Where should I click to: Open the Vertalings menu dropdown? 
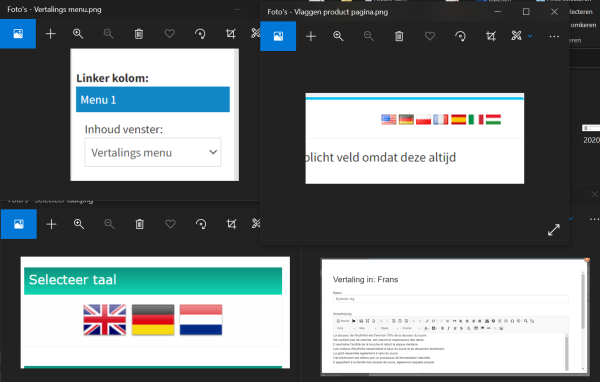(153, 152)
